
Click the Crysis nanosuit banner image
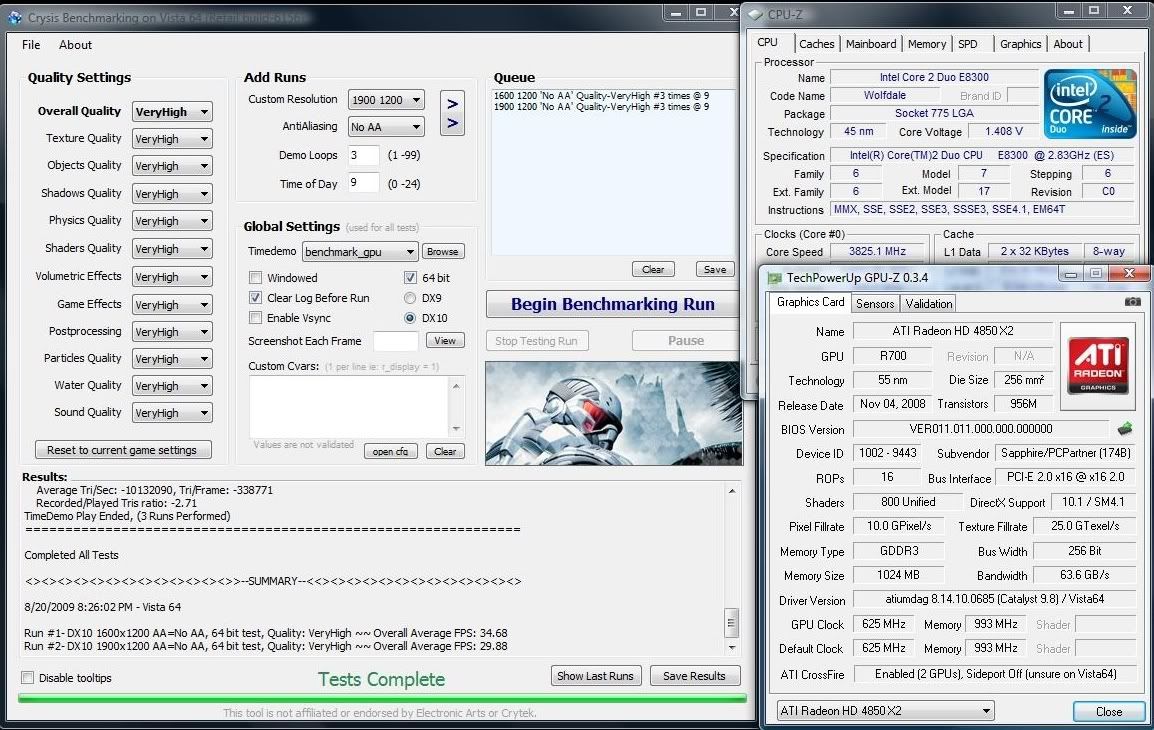tap(613, 413)
